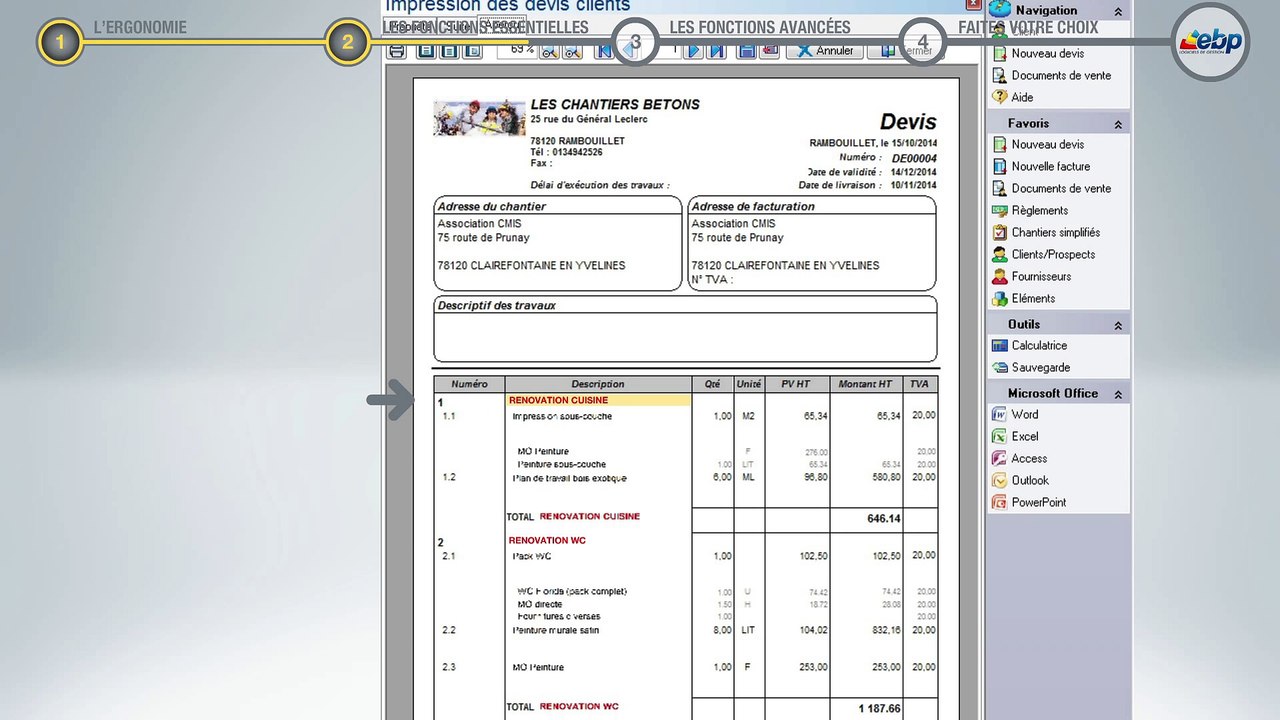Click the company name LES CHANTIERS BETONS
The image size is (1280, 720).
615,104
